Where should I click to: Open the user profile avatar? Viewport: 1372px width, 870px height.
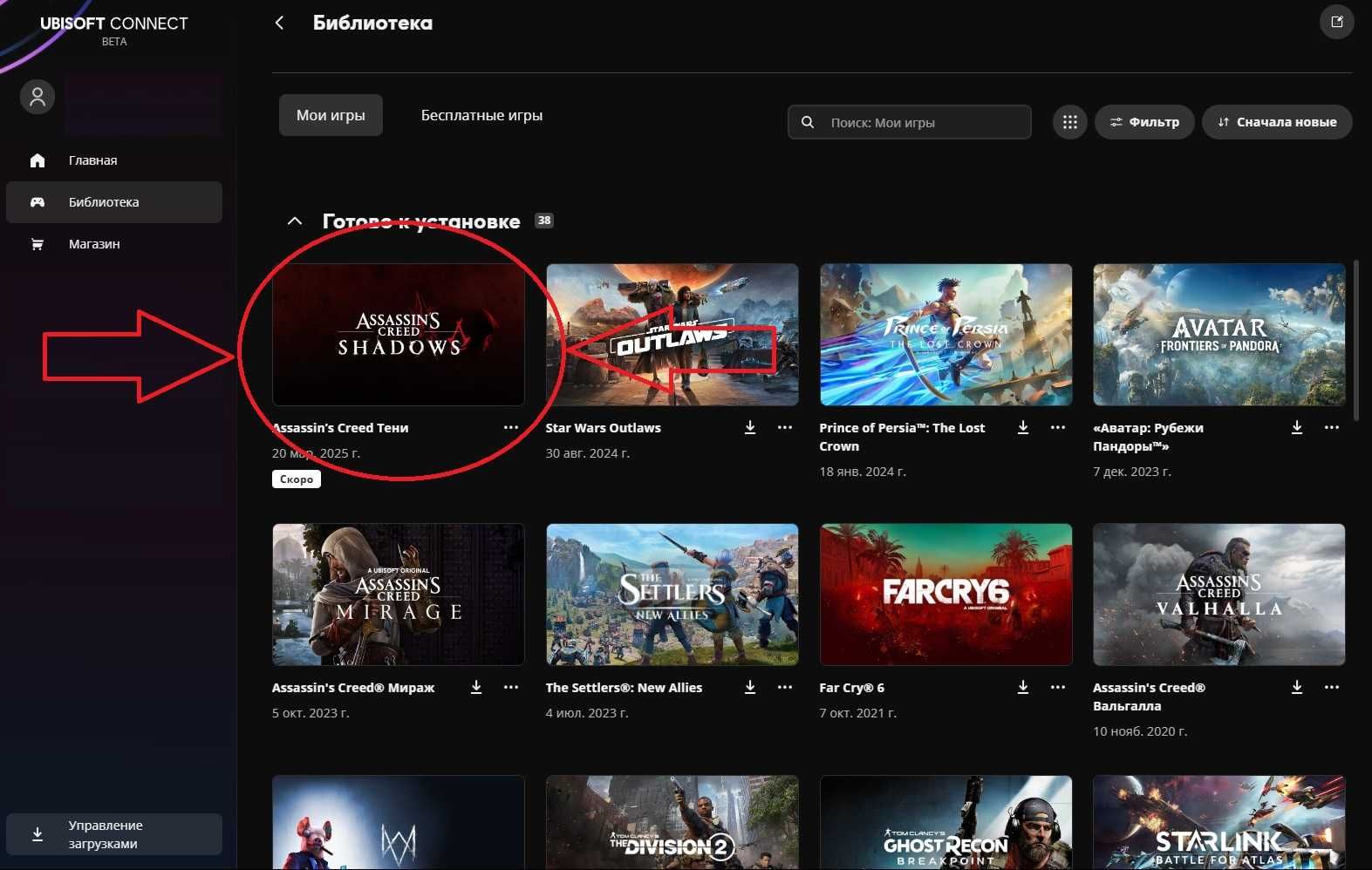pos(38,97)
